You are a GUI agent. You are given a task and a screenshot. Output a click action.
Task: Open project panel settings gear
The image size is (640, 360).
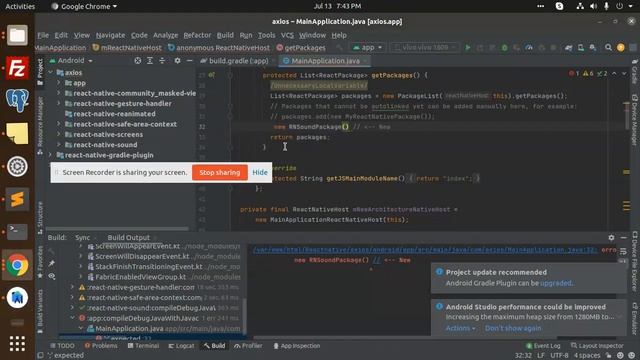click(x=177, y=60)
